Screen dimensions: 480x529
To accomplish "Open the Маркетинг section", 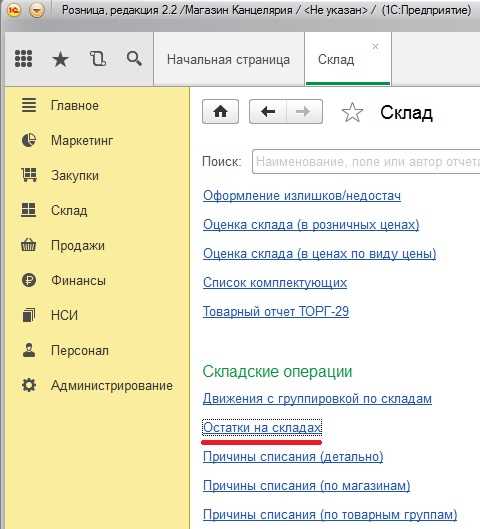I will (x=82, y=140).
